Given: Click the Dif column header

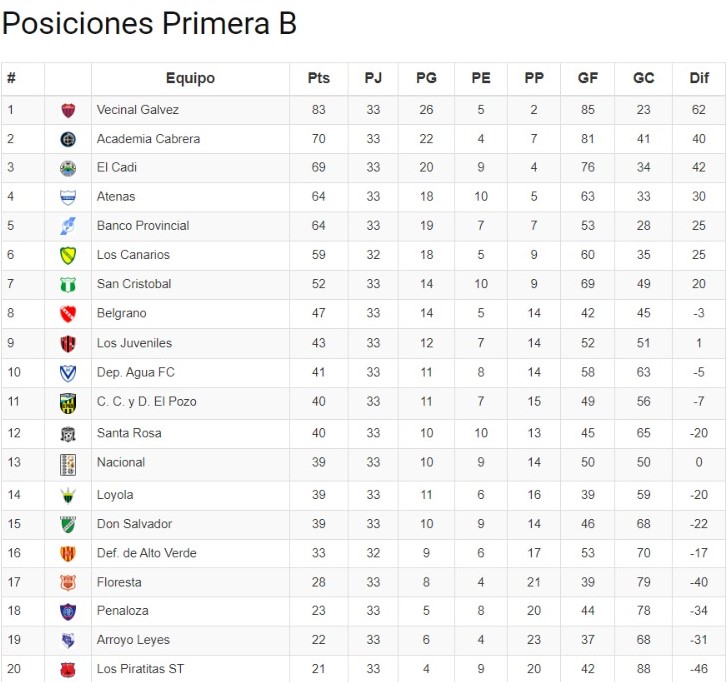Looking at the screenshot, I should pyautogui.click(x=698, y=78).
